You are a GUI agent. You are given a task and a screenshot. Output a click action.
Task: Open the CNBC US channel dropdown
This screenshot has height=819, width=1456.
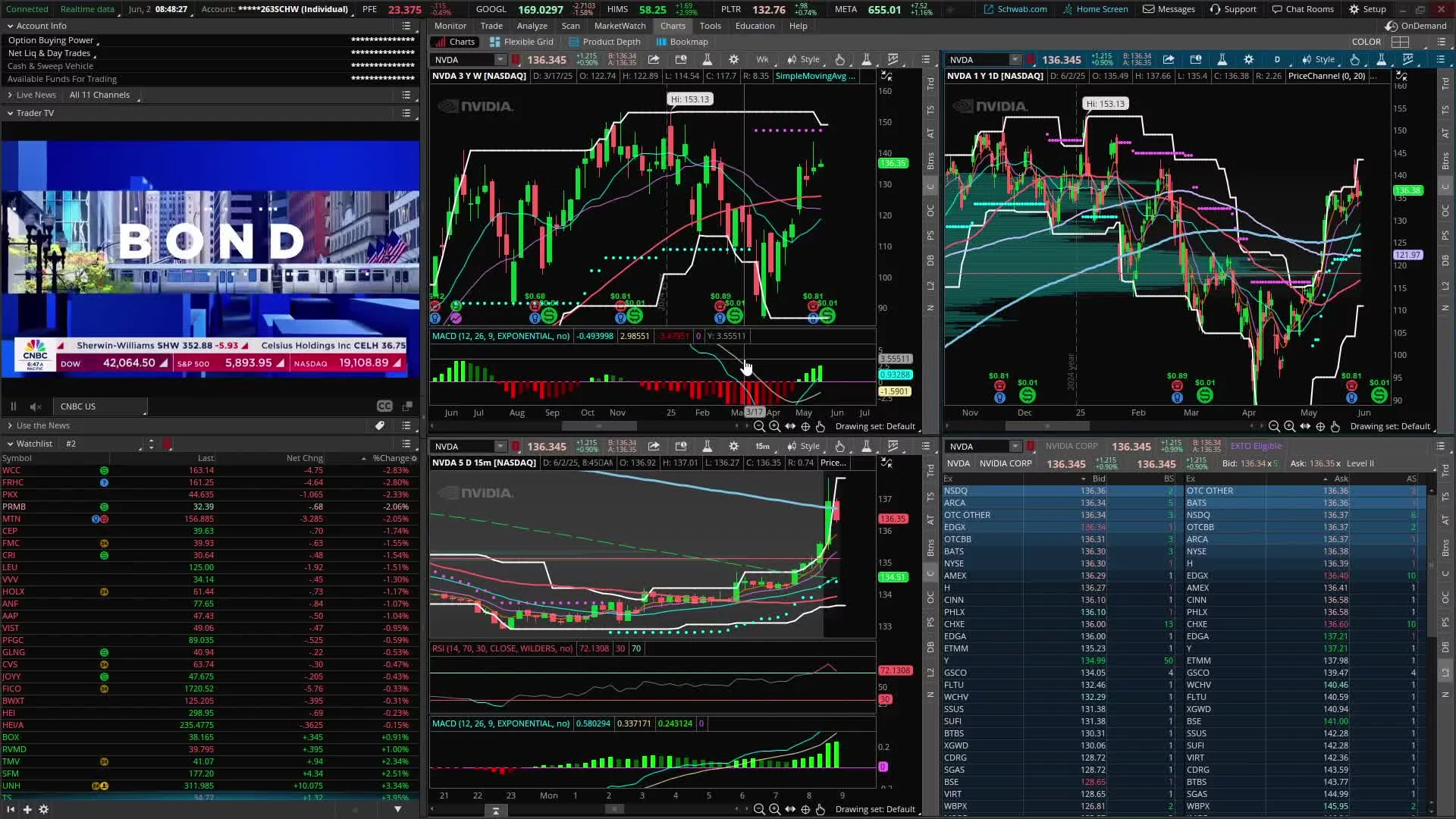pyautogui.click(x=100, y=406)
